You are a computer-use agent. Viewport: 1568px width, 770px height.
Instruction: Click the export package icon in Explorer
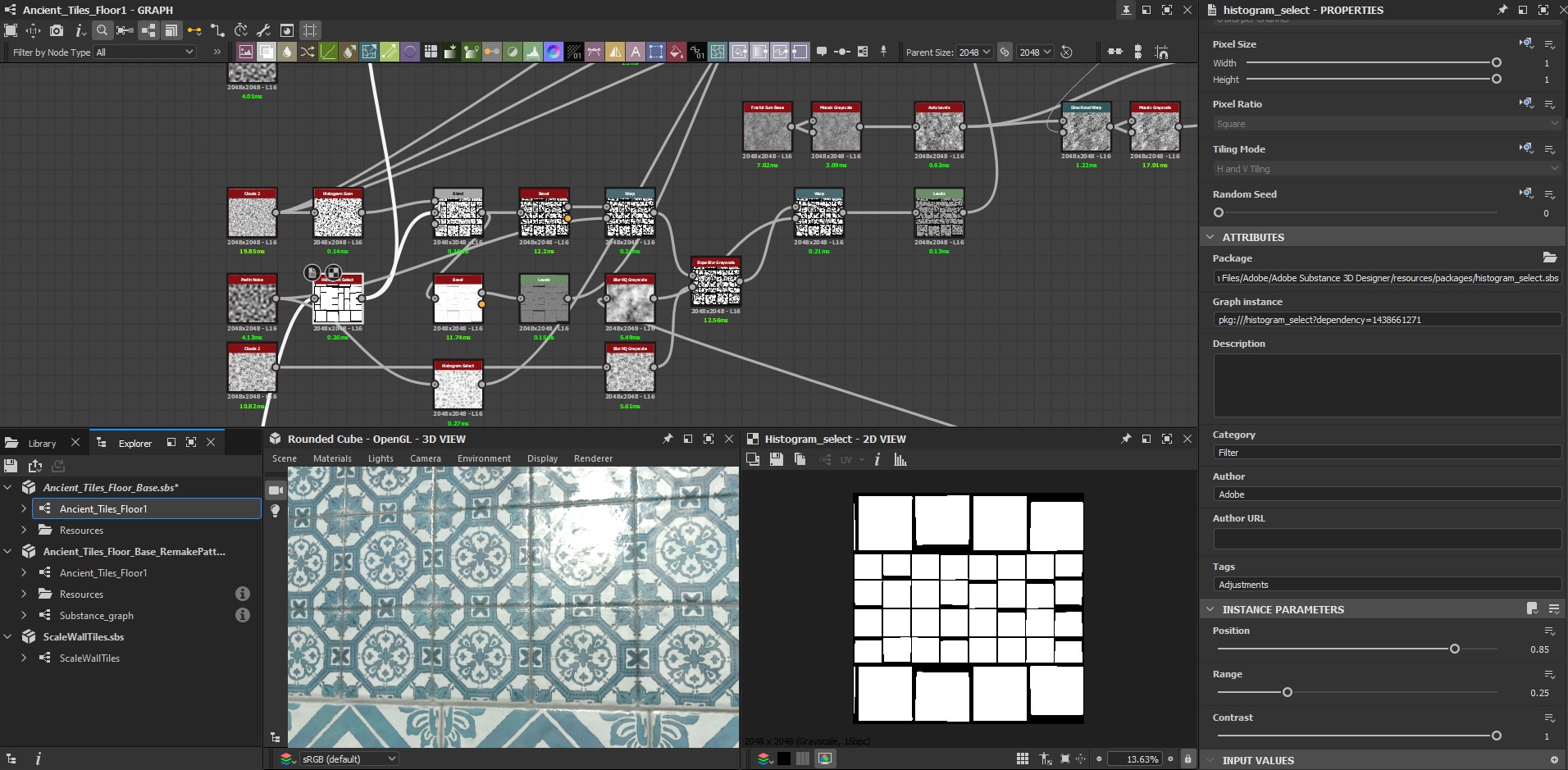34,466
